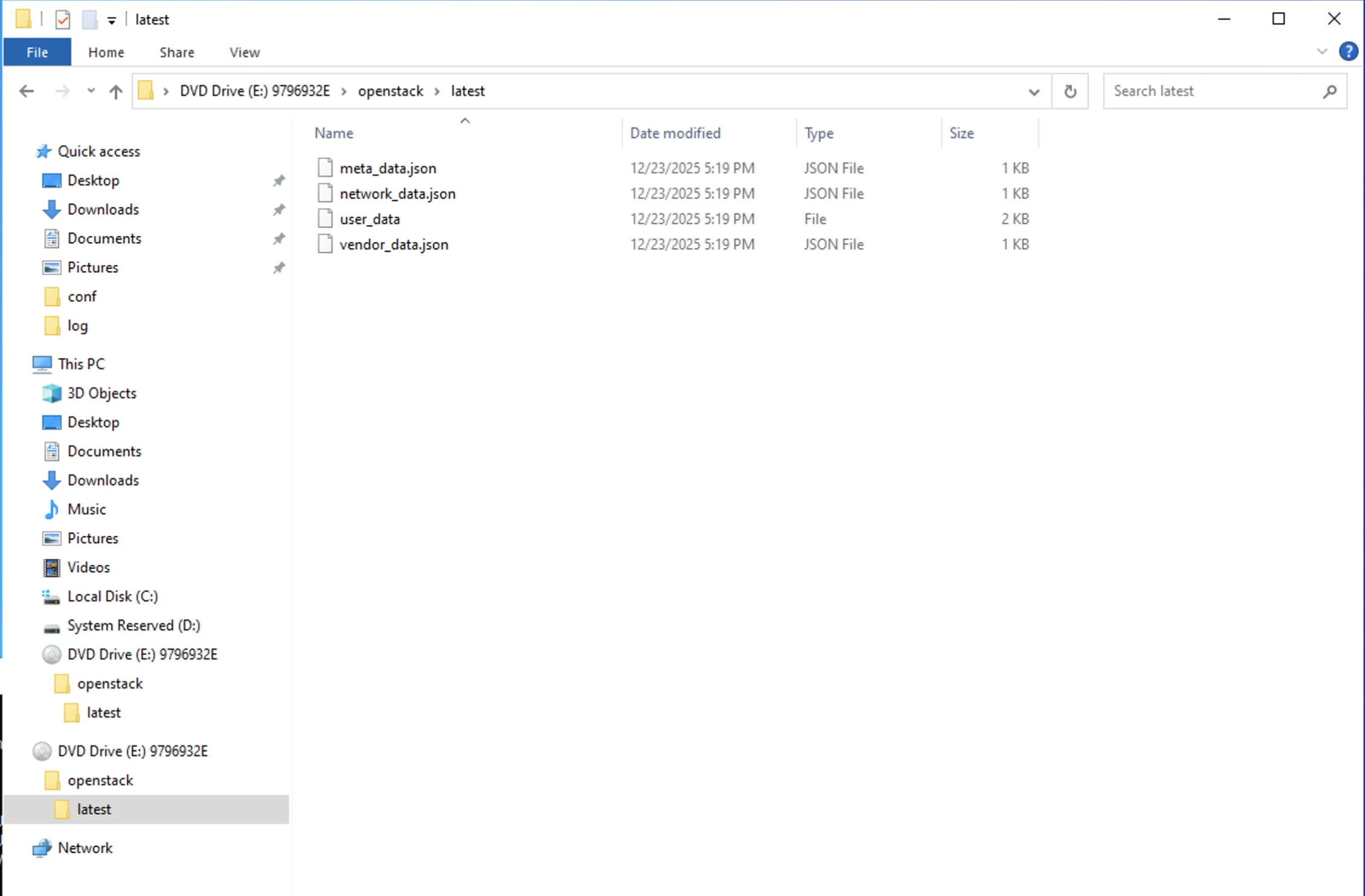Click the File type cell of user_data
Image resolution: width=1365 pixels, height=896 pixels.
pos(815,219)
